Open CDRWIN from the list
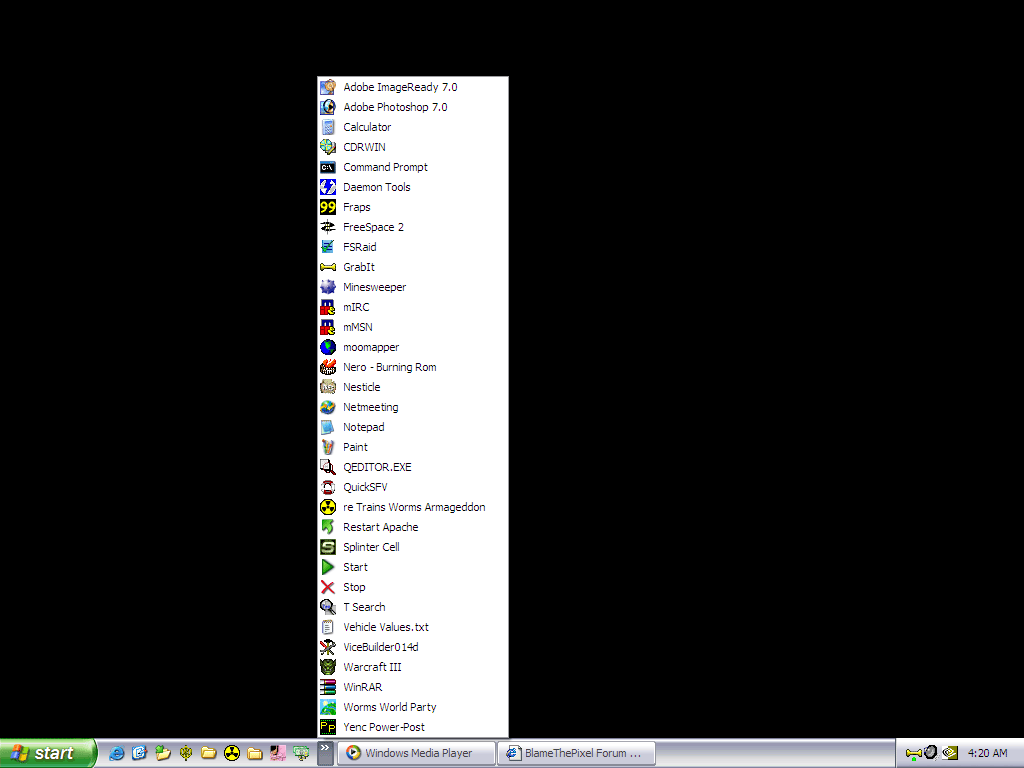Viewport: 1024px width, 768px height. coord(413,147)
